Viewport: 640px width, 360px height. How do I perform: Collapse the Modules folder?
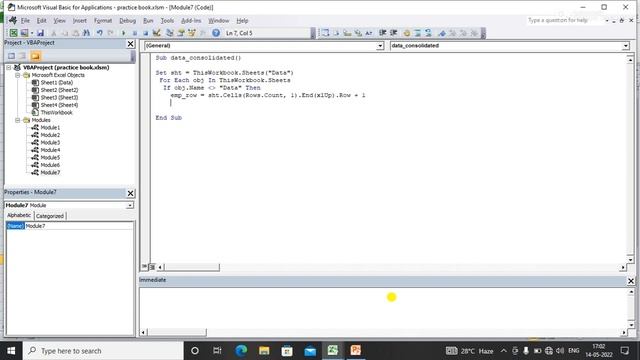point(18,120)
